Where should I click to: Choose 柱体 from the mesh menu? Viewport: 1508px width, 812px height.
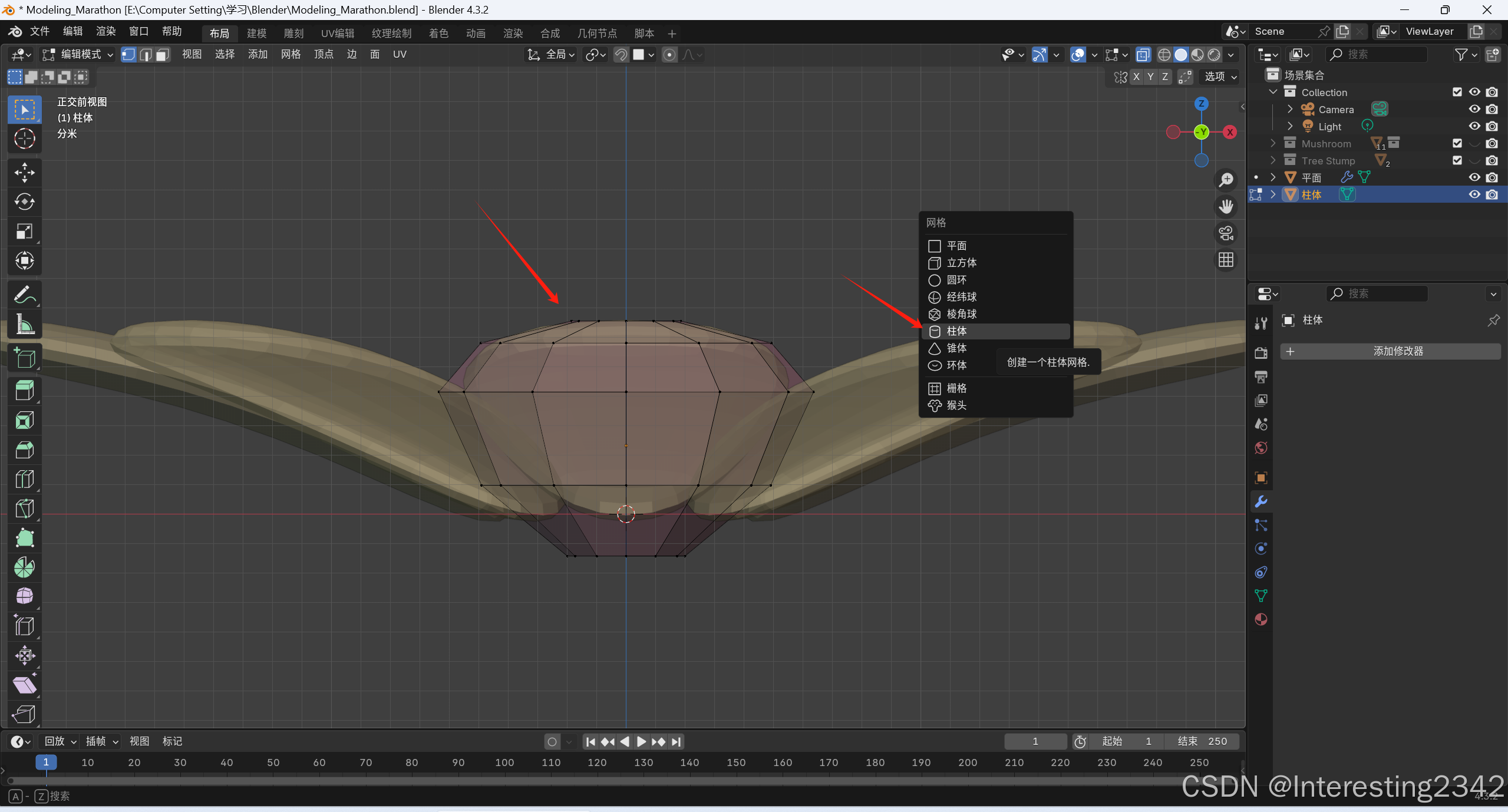pyautogui.click(x=956, y=331)
